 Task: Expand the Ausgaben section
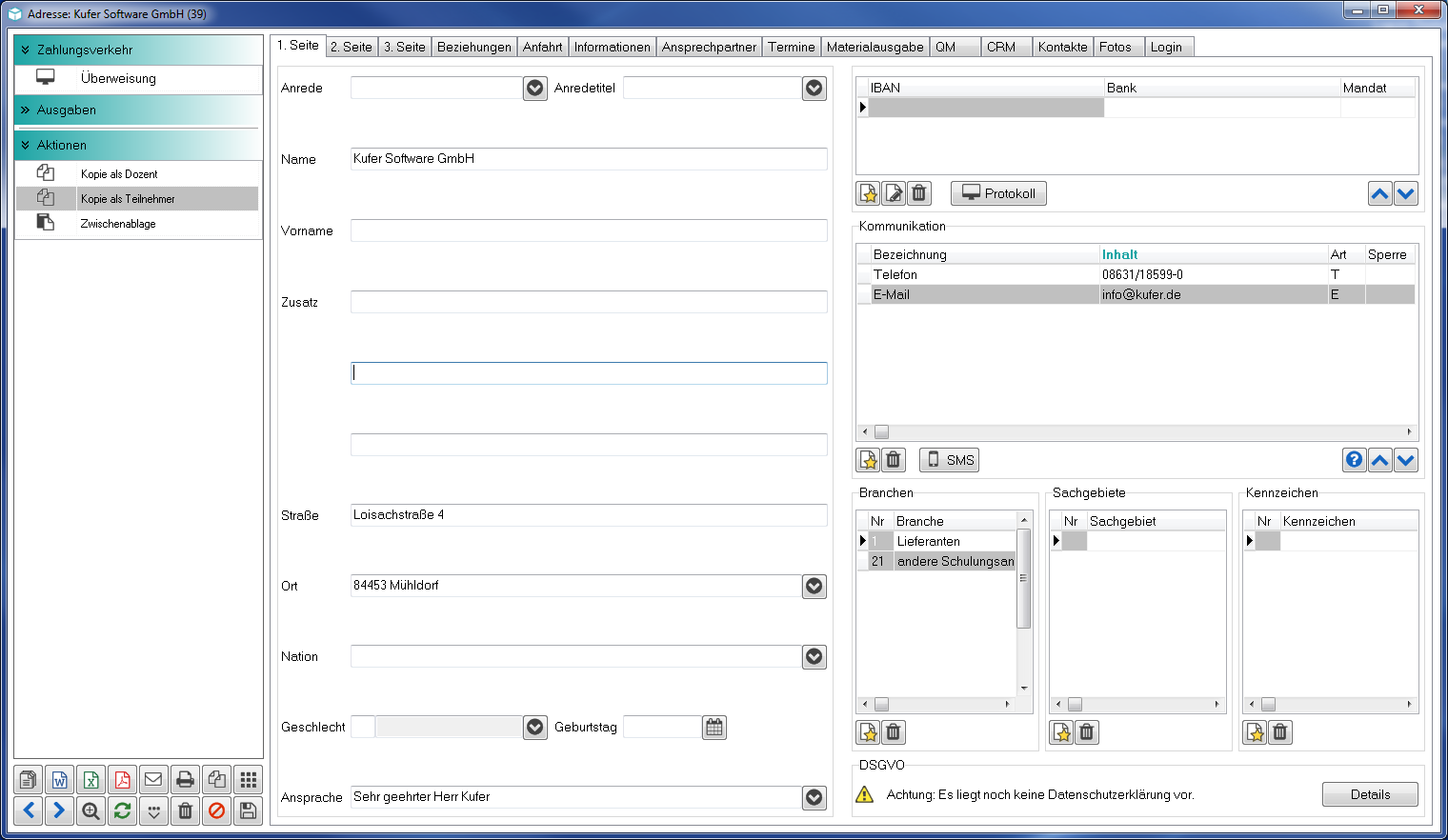136,110
